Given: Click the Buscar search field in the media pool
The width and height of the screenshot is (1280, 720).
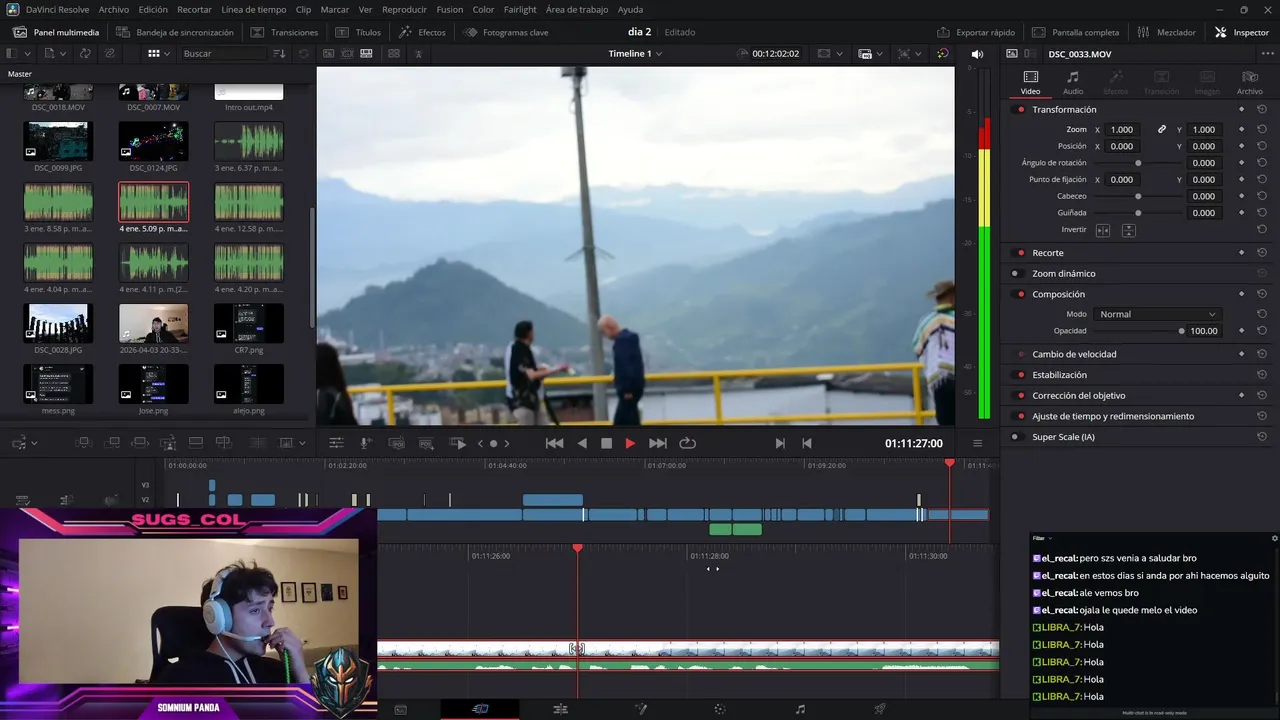Looking at the screenshot, I should [x=225, y=54].
